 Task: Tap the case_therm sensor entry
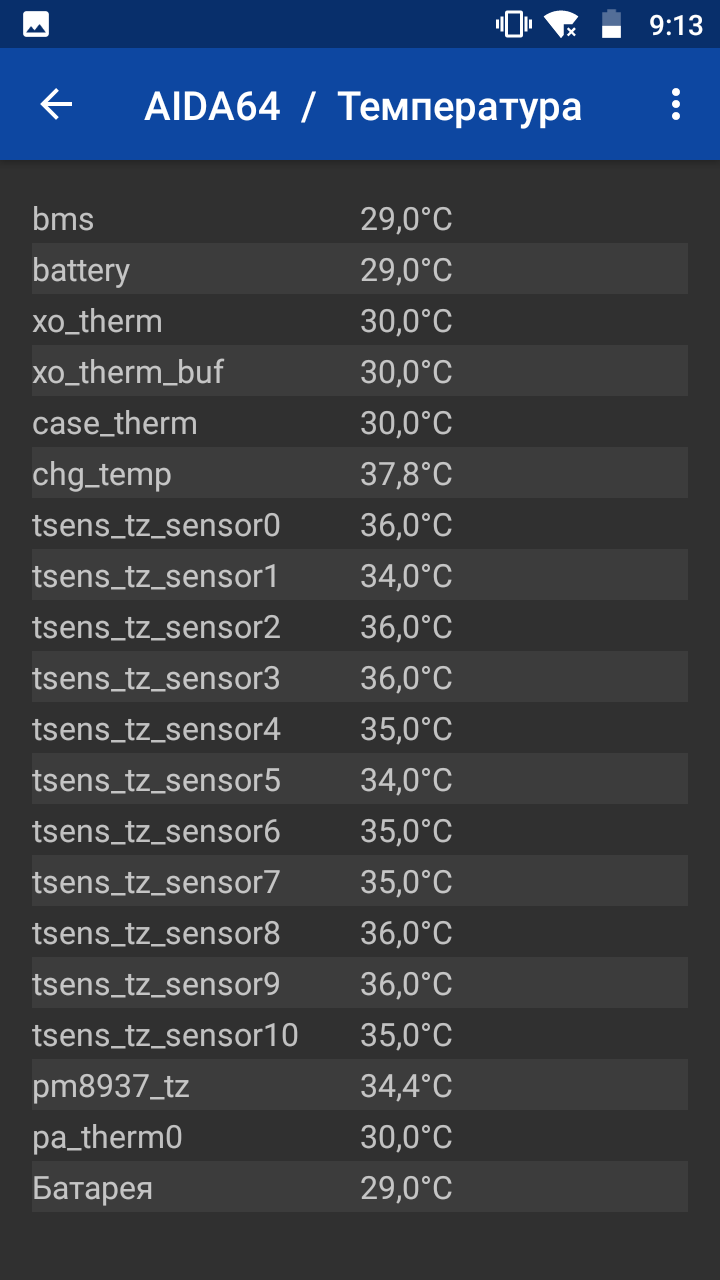point(360,422)
